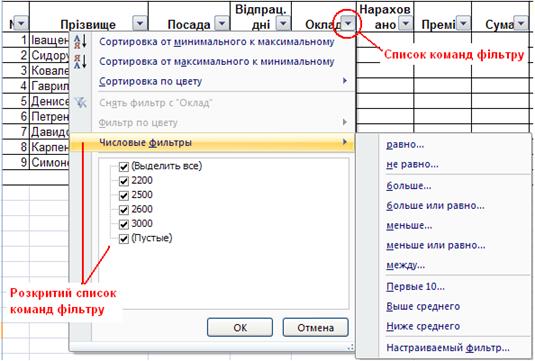
Task: Select Настраиваемый фильтр... option
Action: point(448,348)
